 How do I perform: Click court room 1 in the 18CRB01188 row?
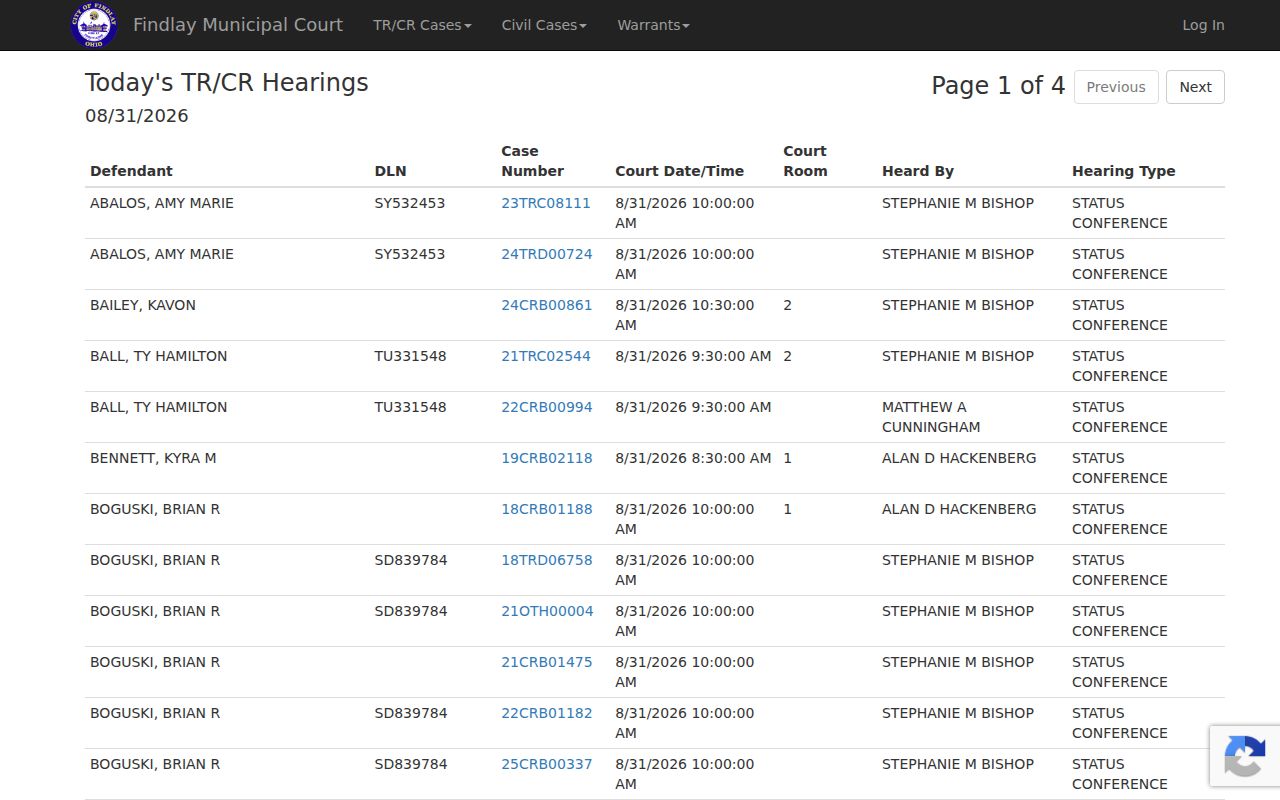(x=787, y=509)
